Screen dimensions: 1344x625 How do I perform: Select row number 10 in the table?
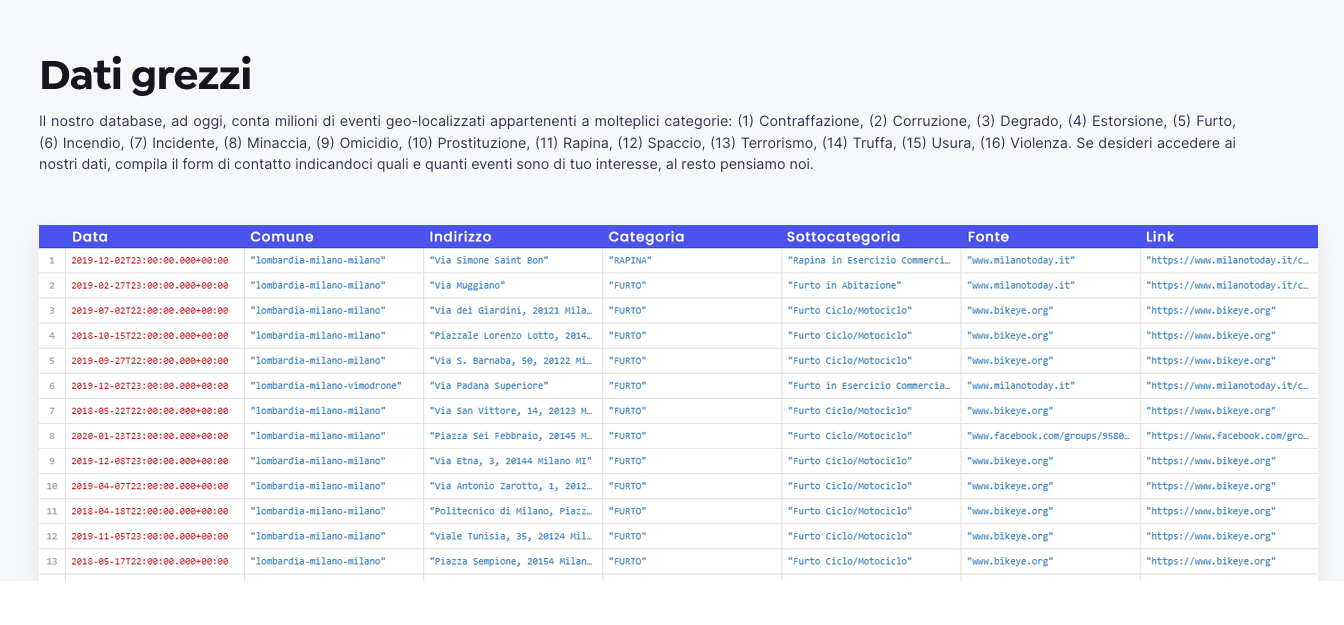tap(52, 486)
